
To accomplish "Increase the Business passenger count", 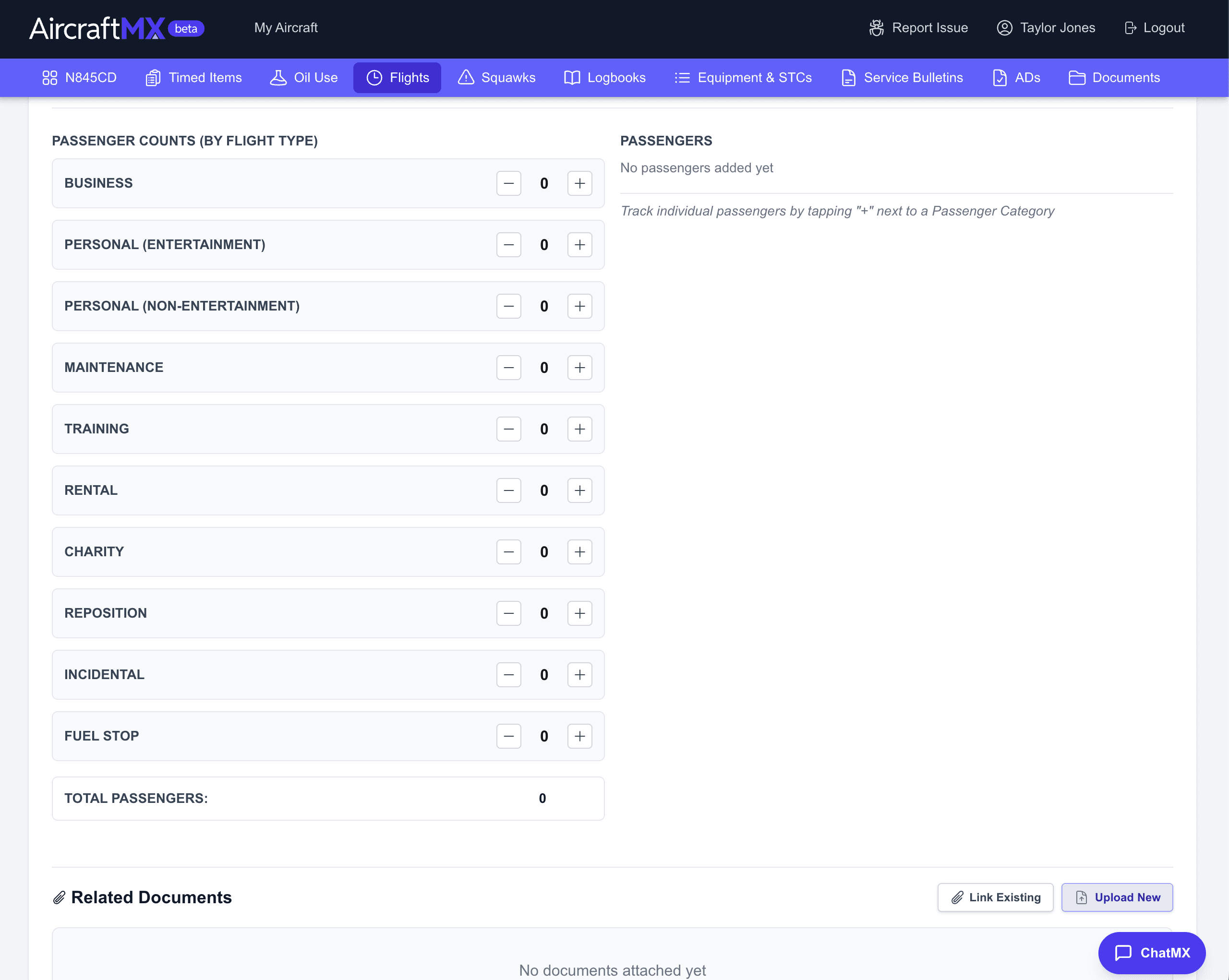I will click(x=580, y=183).
